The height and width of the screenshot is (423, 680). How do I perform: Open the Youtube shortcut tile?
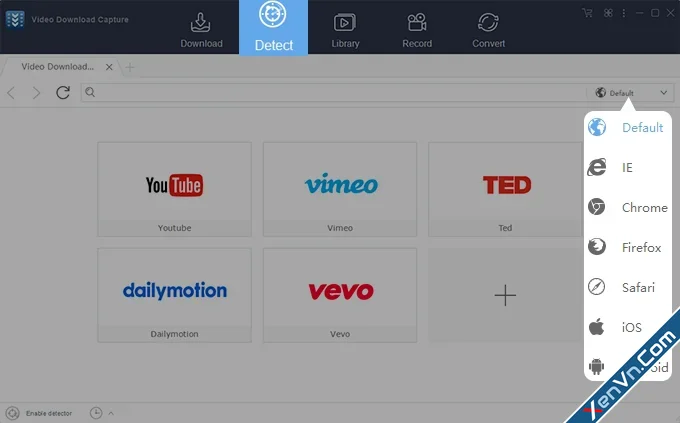pos(174,189)
